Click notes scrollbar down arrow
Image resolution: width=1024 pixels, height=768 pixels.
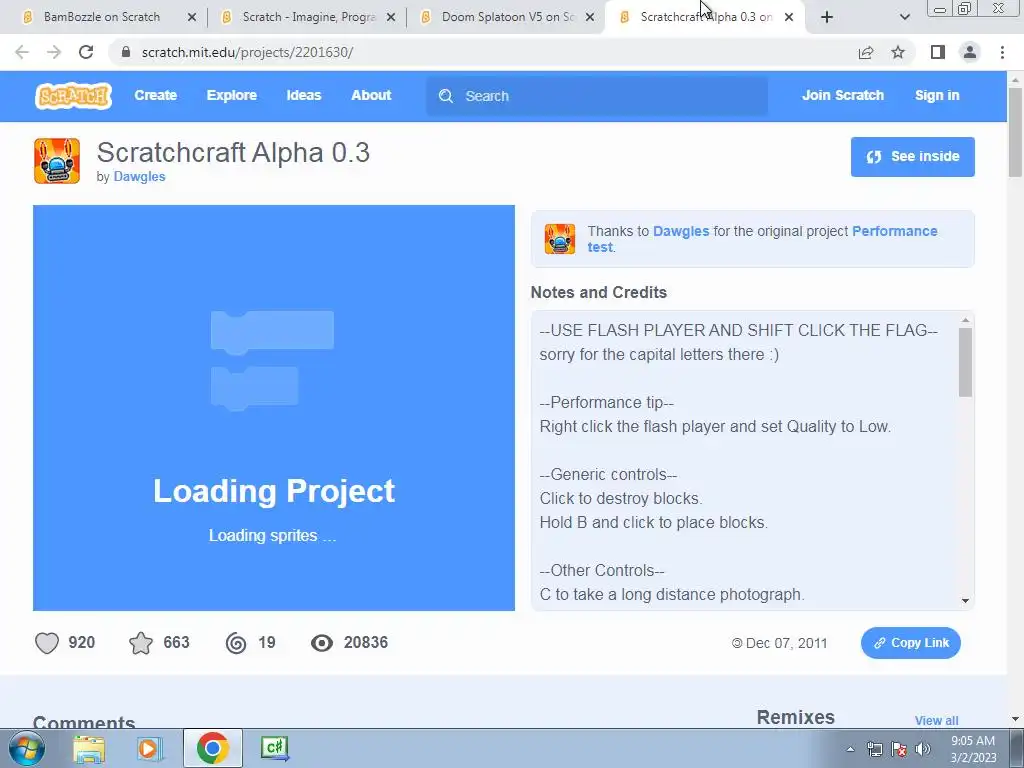coord(965,601)
